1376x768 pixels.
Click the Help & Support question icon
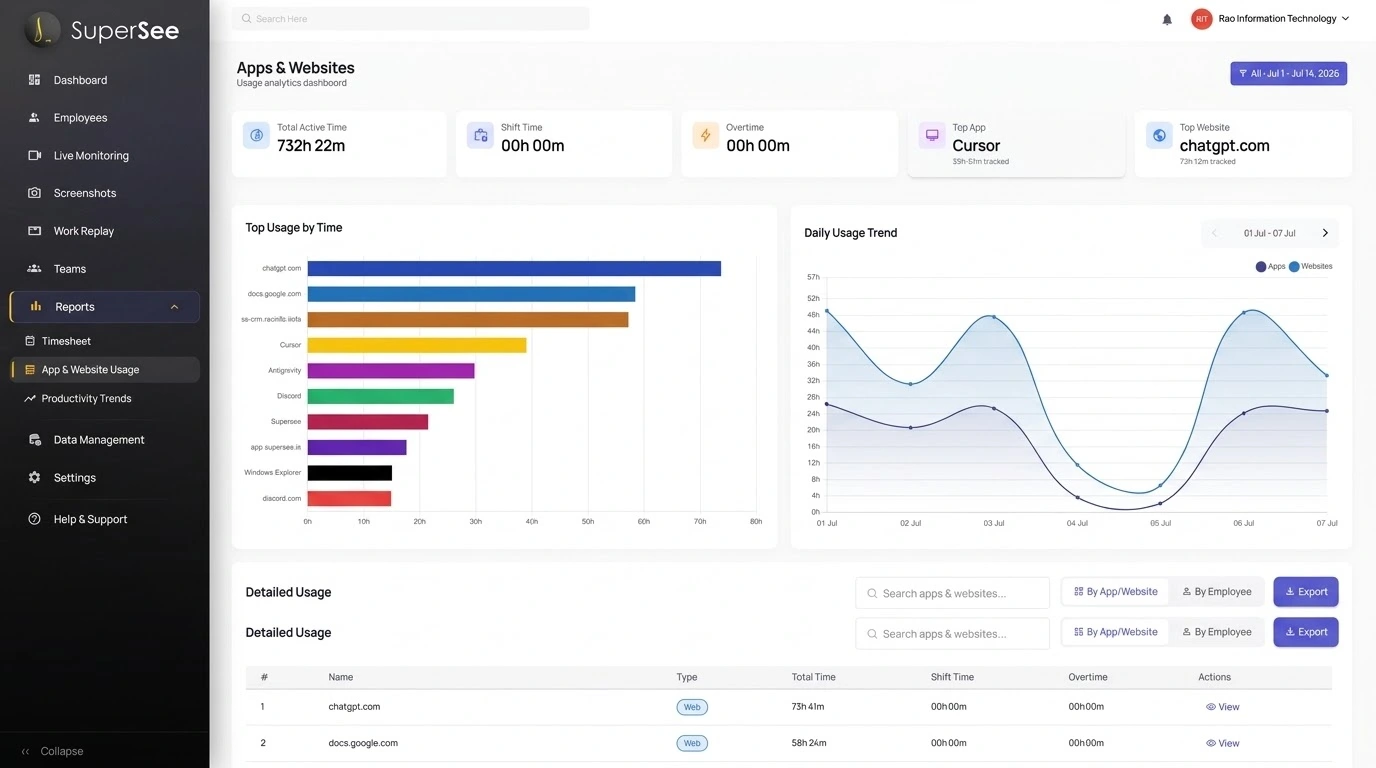tap(34, 519)
